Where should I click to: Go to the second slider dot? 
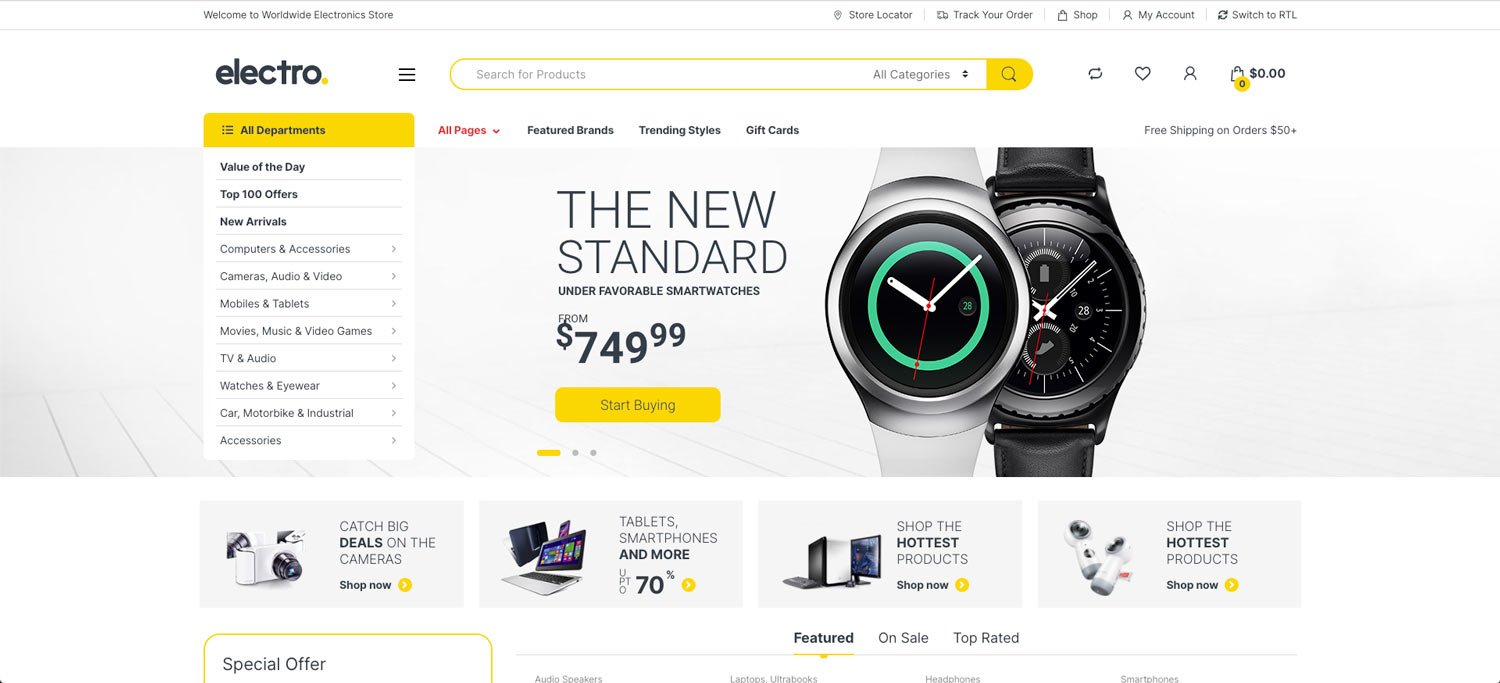coord(575,453)
